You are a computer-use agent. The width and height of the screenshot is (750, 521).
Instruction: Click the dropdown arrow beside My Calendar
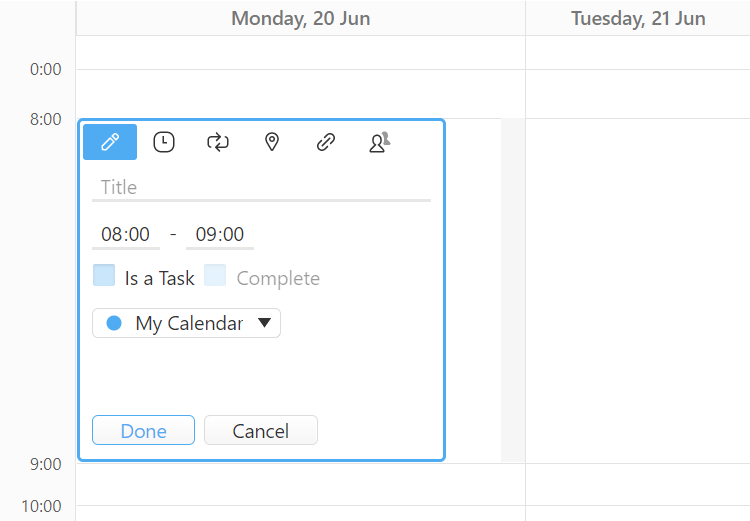pyautogui.click(x=264, y=323)
